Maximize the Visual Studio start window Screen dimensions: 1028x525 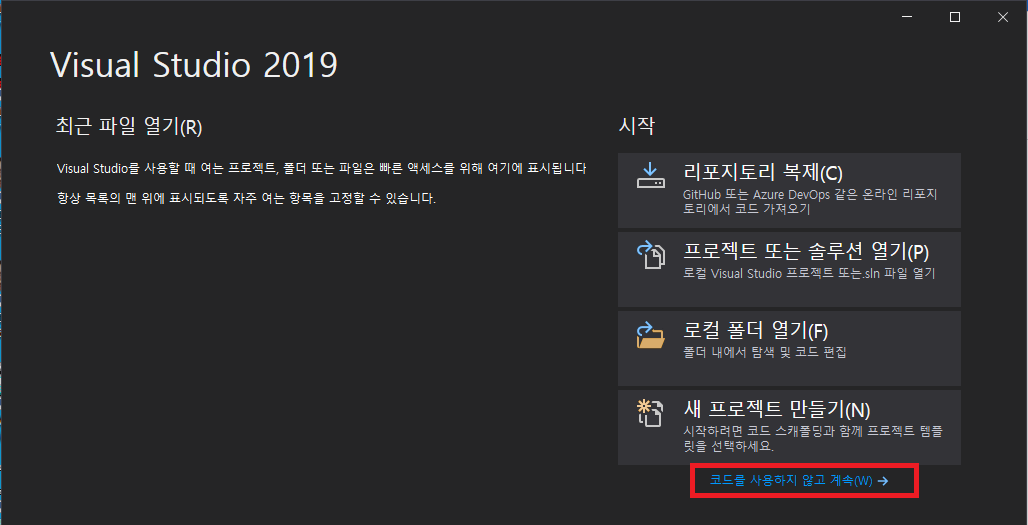(x=955, y=18)
